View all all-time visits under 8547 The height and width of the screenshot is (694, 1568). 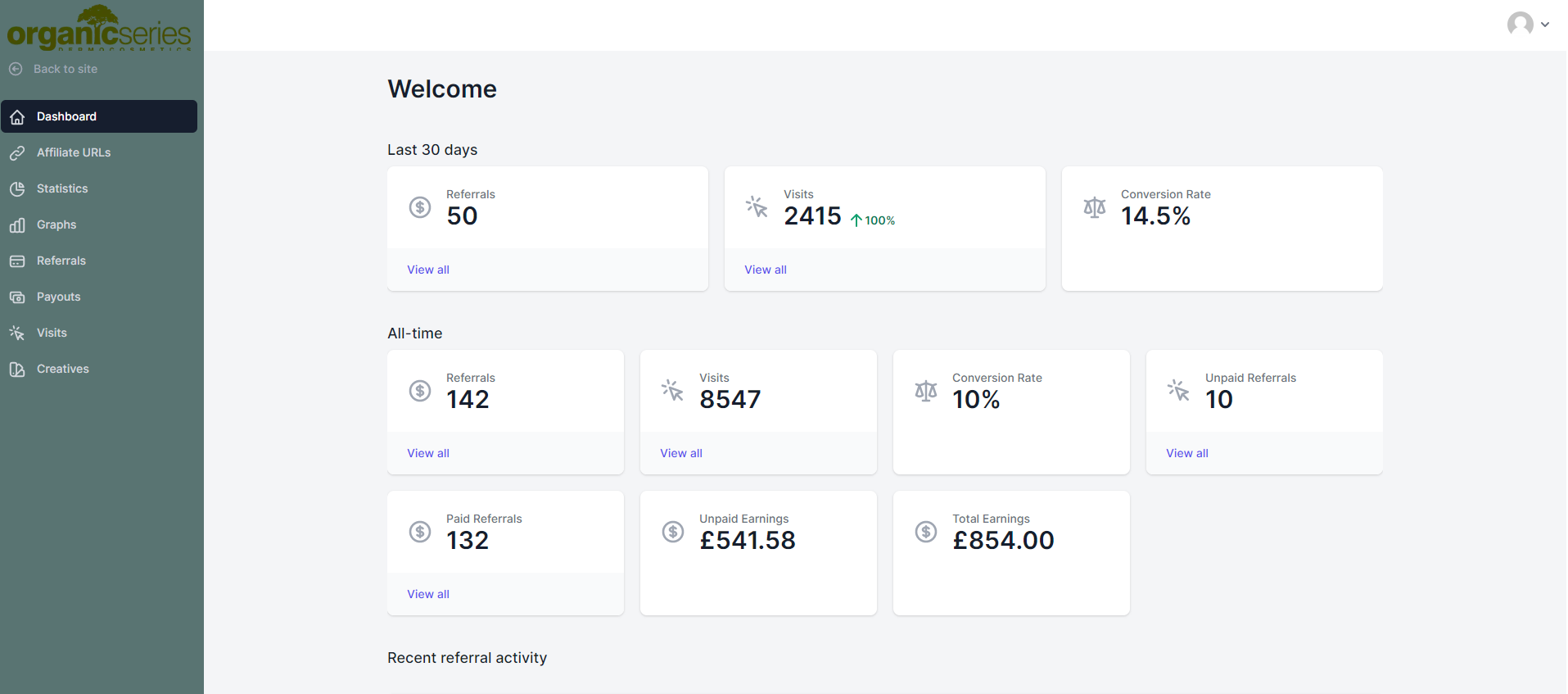(x=681, y=453)
